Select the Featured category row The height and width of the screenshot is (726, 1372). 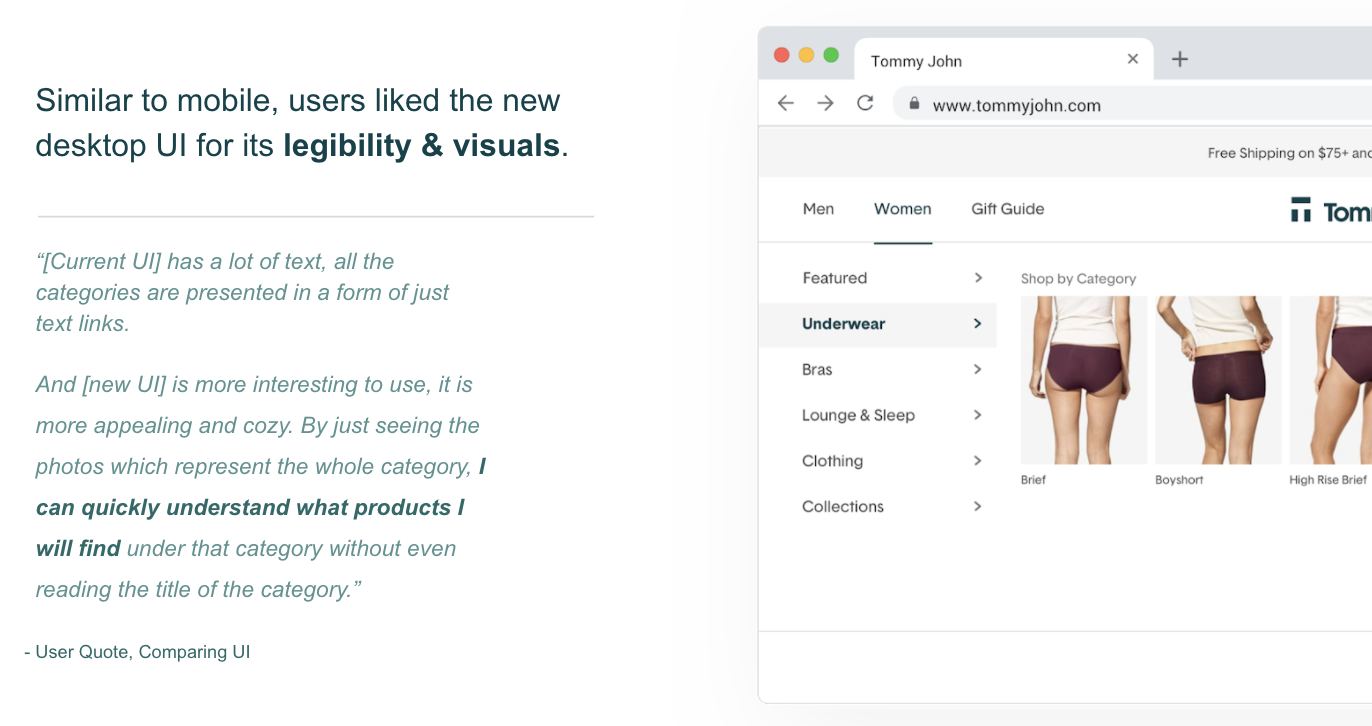[x=878, y=278]
